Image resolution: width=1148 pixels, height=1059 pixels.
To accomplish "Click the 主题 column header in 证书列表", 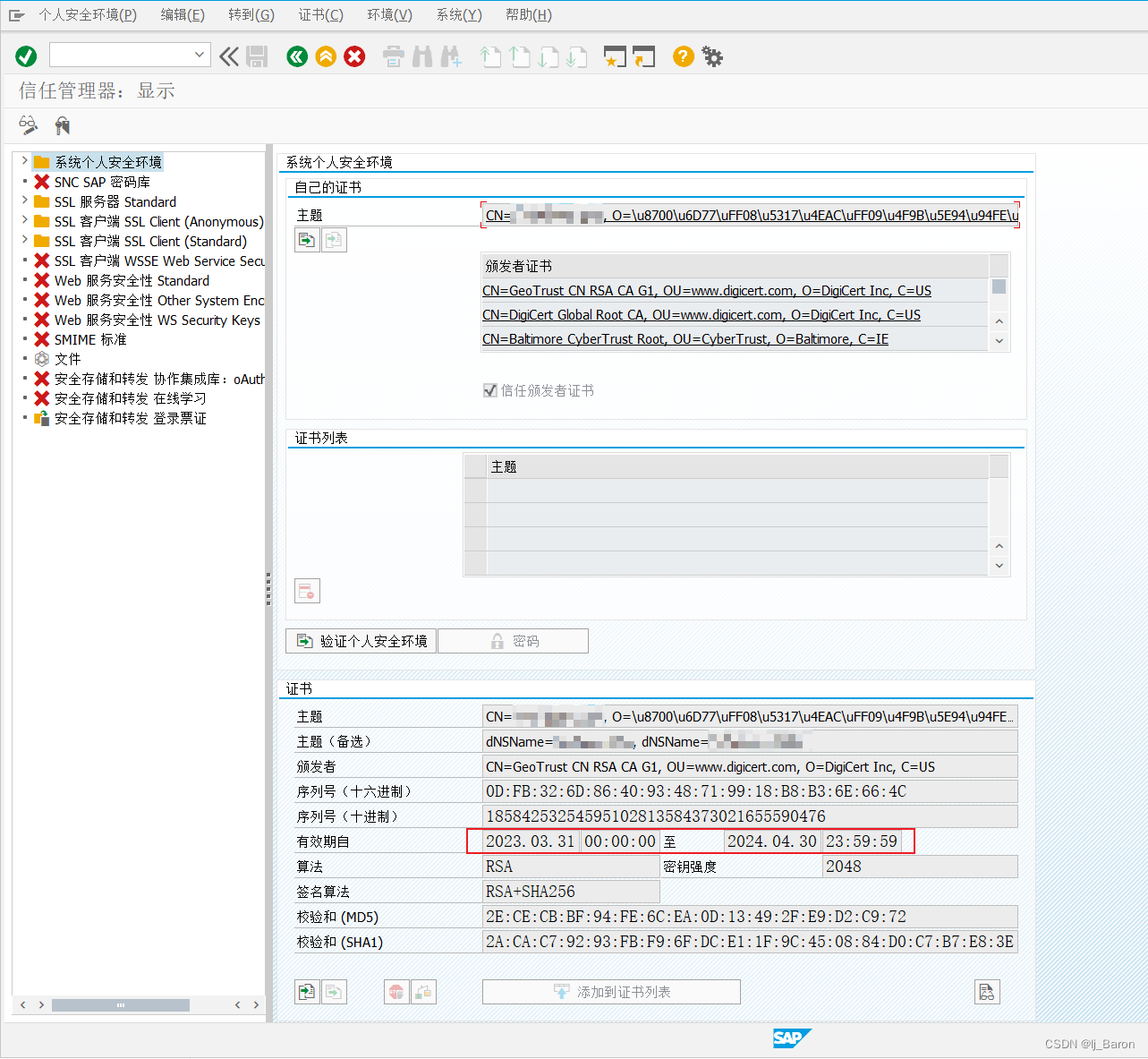I will tap(737, 466).
